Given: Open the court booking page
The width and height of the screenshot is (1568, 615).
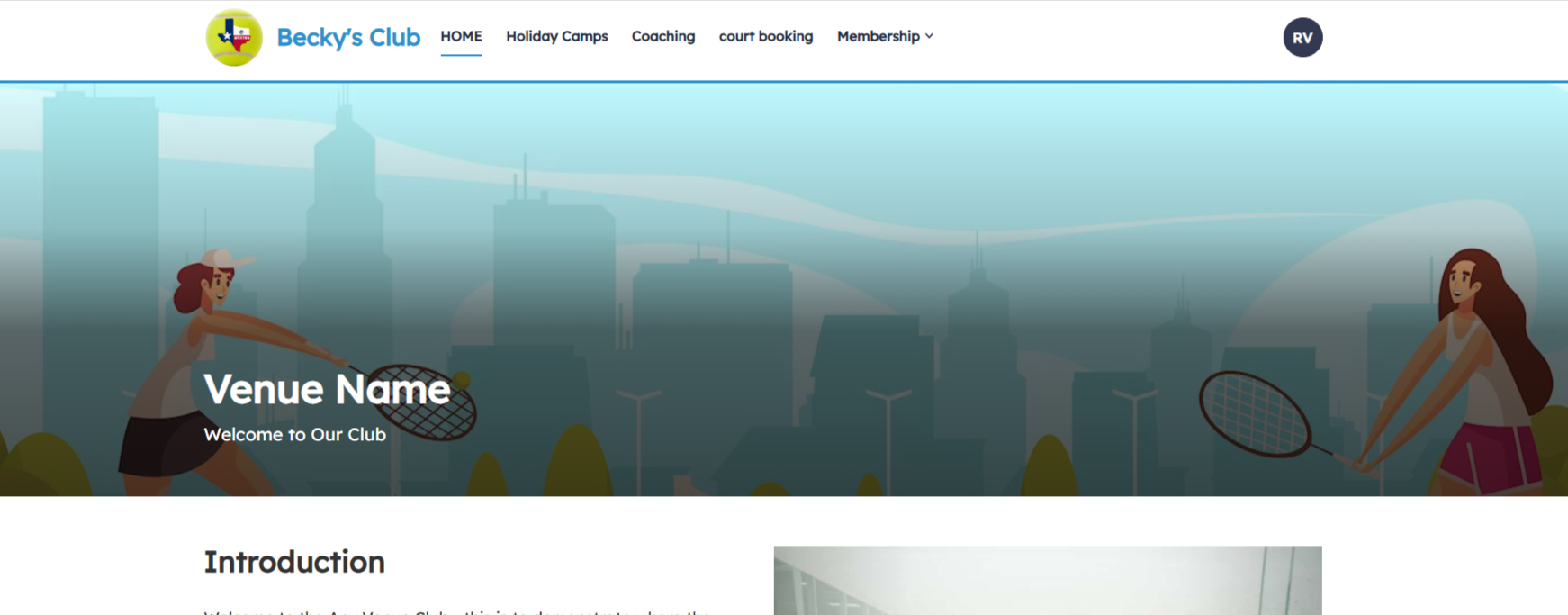Looking at the screenshot, I should pos(765,37).
